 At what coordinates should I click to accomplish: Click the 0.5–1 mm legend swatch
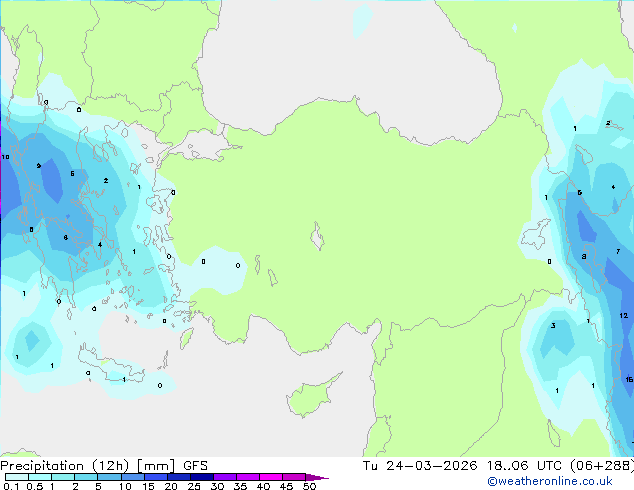(x=40, y=477)
